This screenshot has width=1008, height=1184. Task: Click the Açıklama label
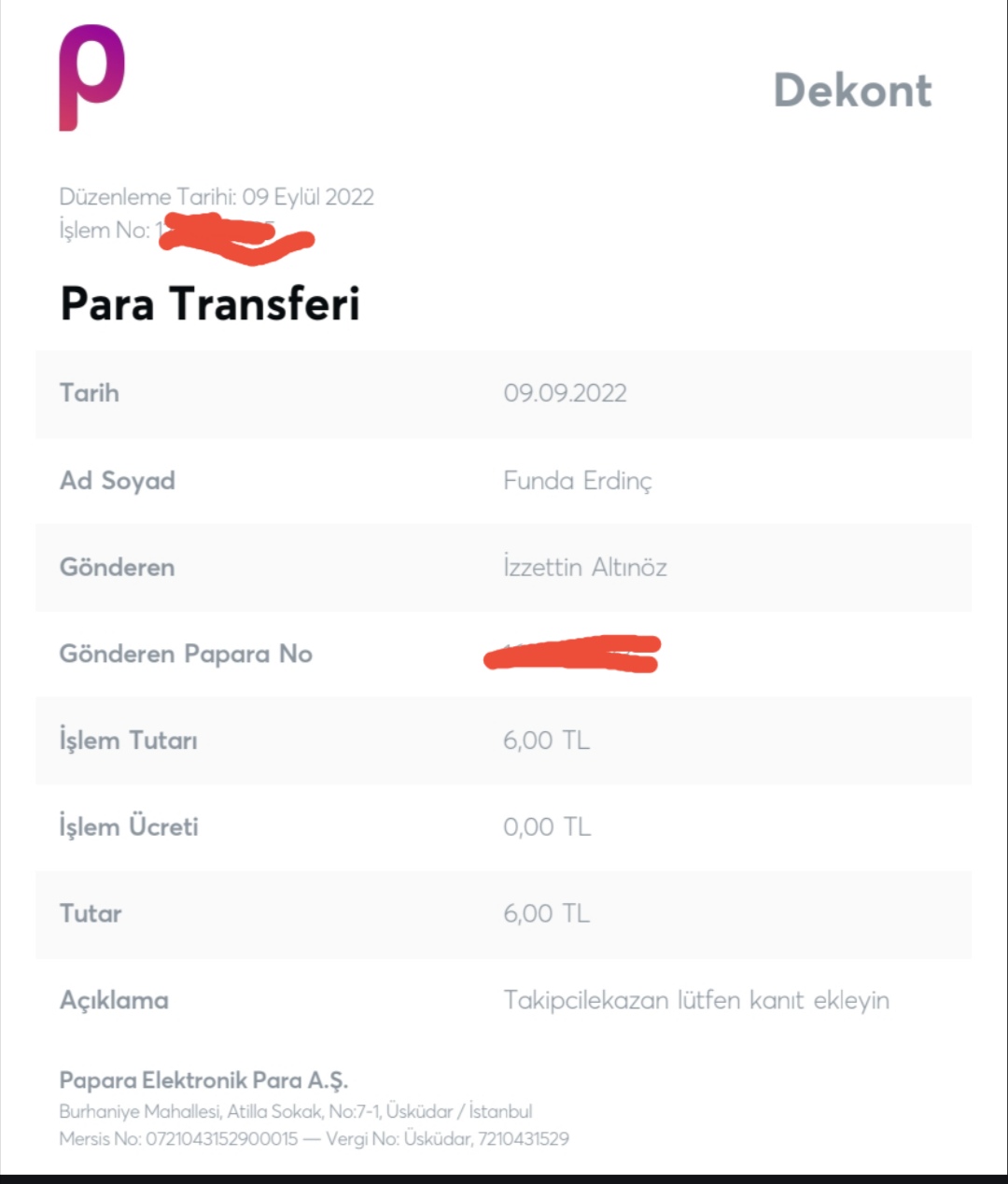pyautogui.click(x=114, y=1000)
